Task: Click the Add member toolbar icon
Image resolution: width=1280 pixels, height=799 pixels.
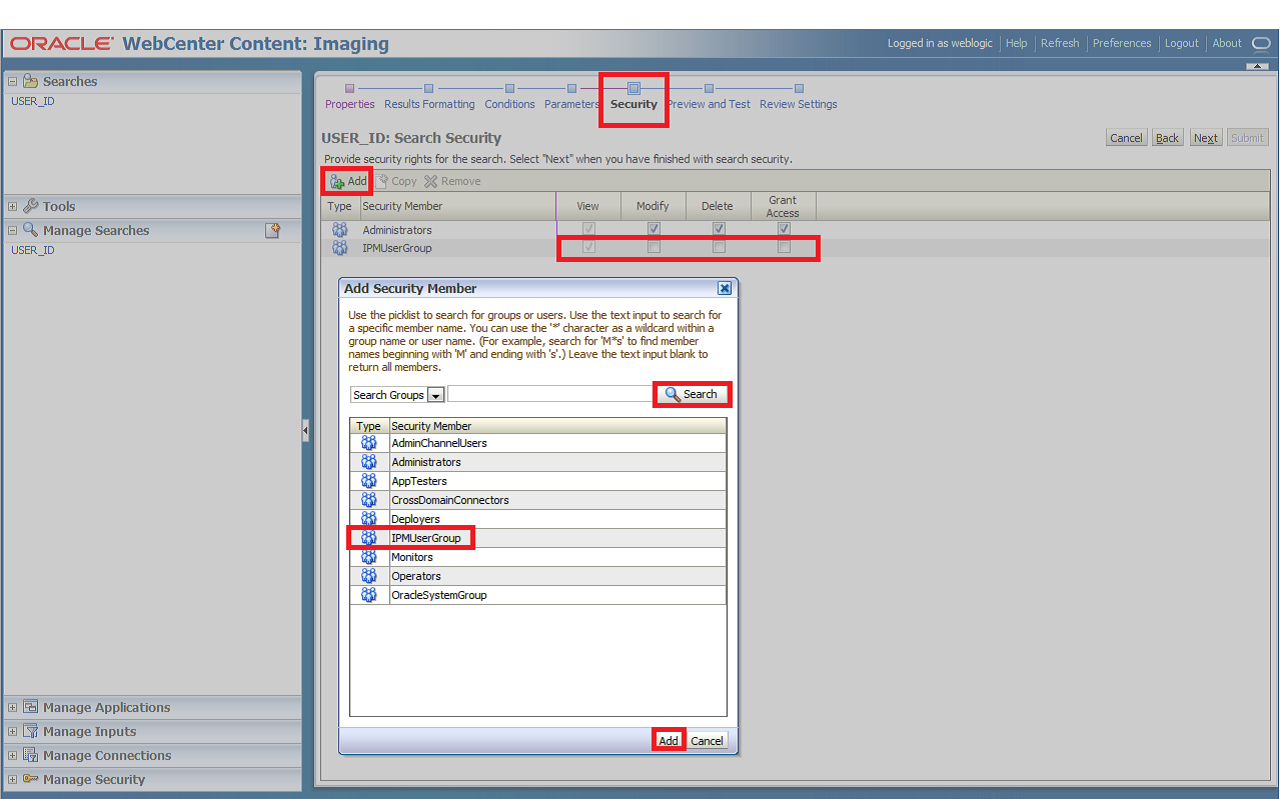Action: pyautogui.click(x=337, y=181)
